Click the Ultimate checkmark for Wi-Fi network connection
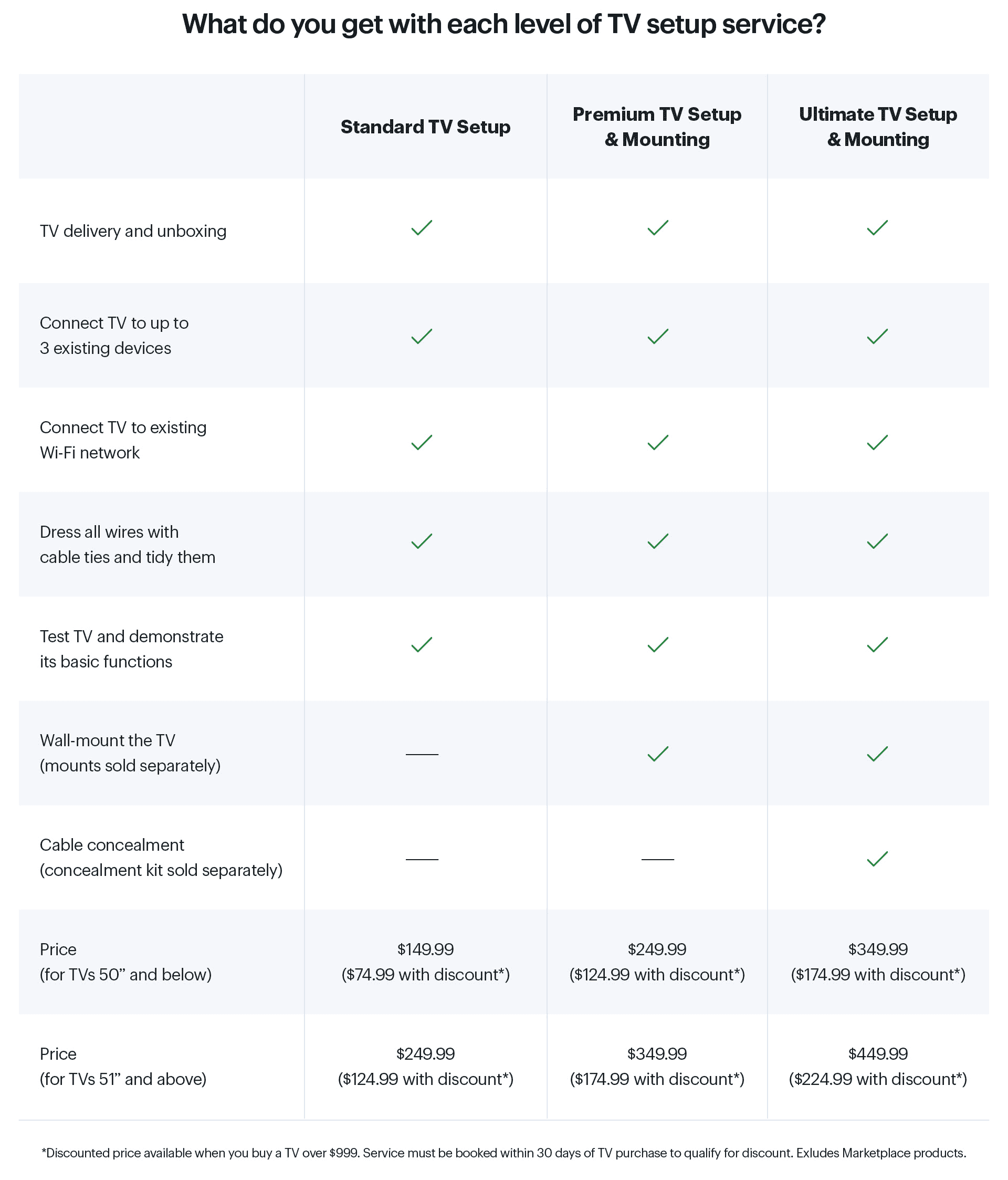 click(x=877, y=443)
